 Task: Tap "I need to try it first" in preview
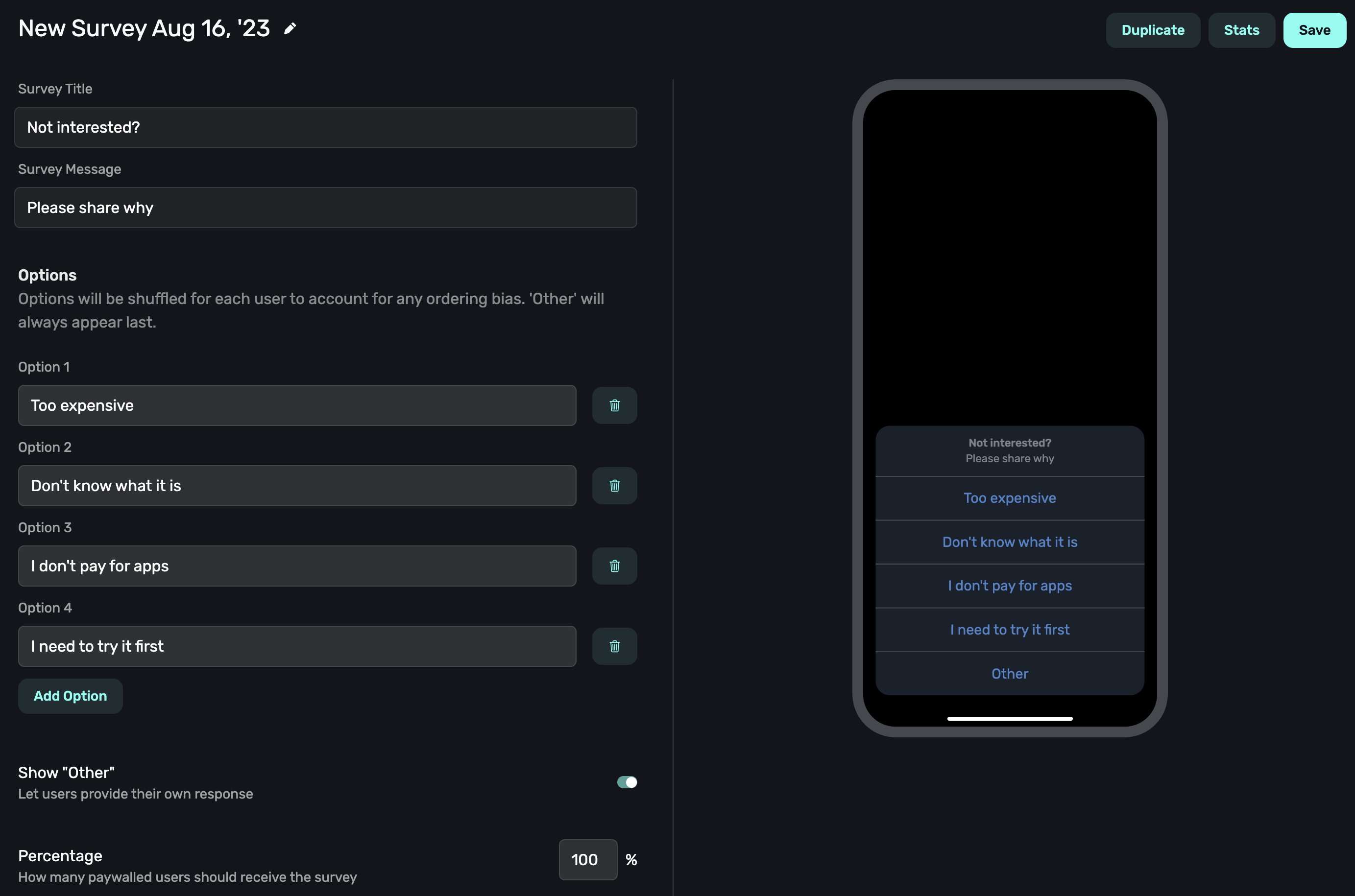(x=1009, y=629)
